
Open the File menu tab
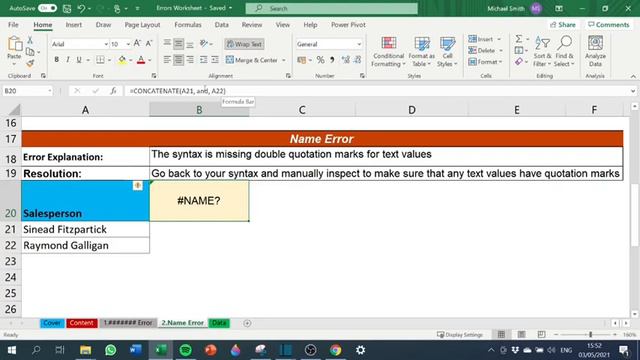click(13, 25)
